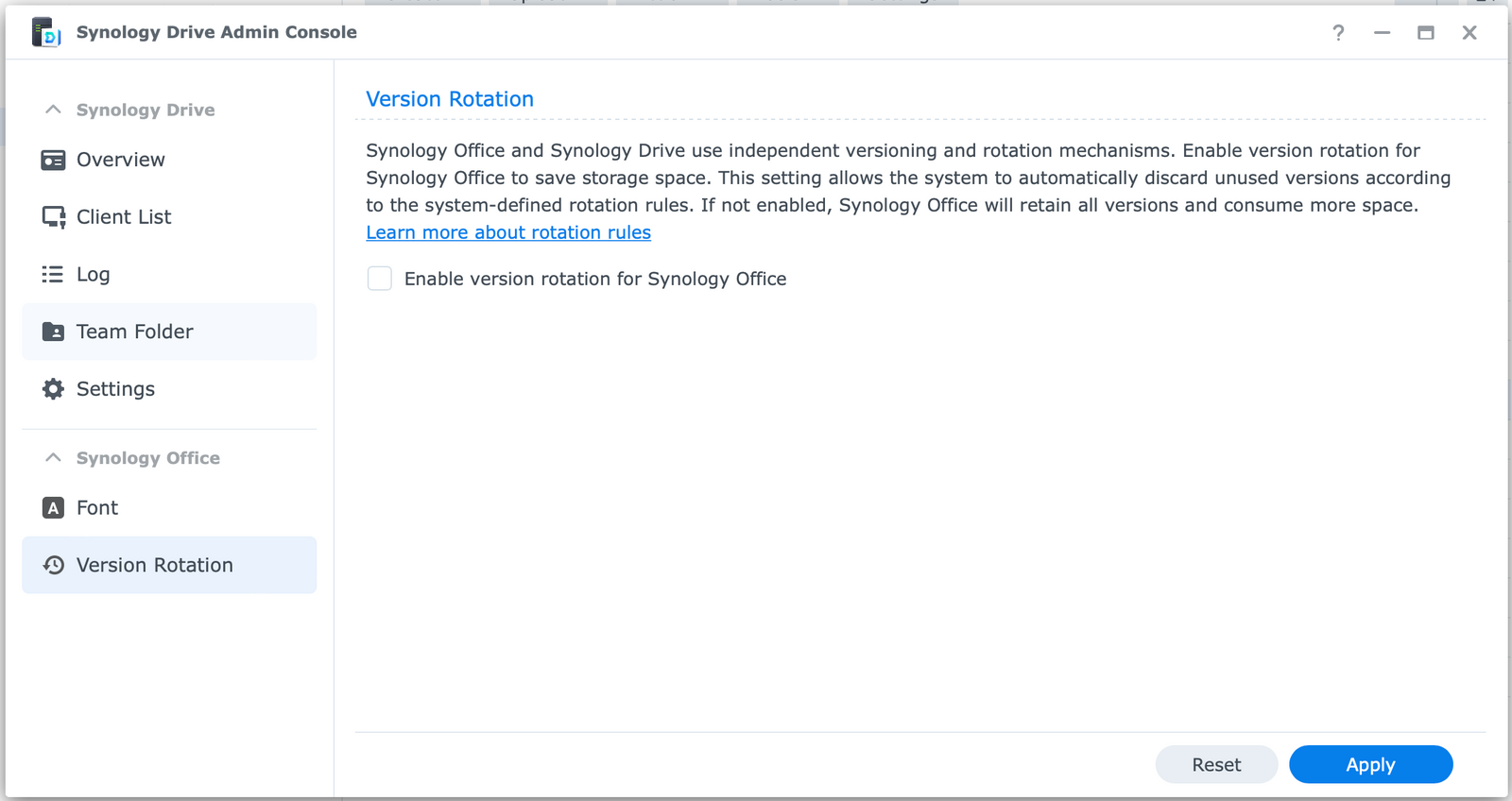Go to Client List page label

pyautogui.click(x=124, y=217)
